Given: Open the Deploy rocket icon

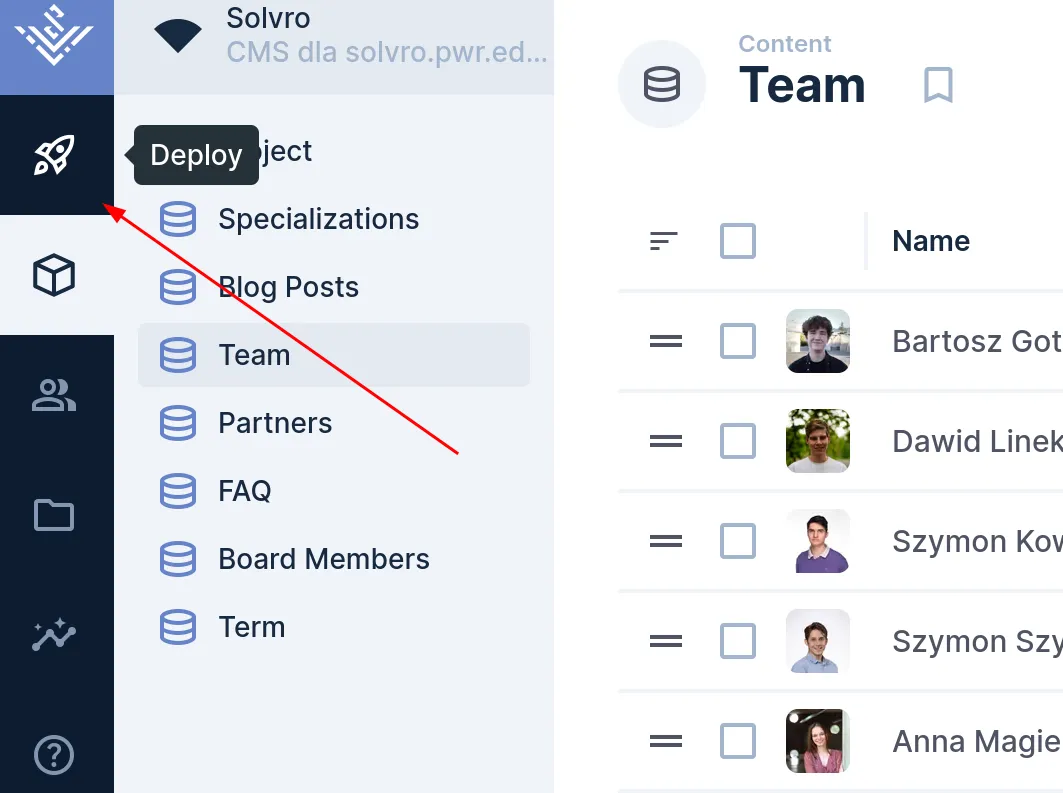Looking at the screenshot, I should tap(55, 155).
